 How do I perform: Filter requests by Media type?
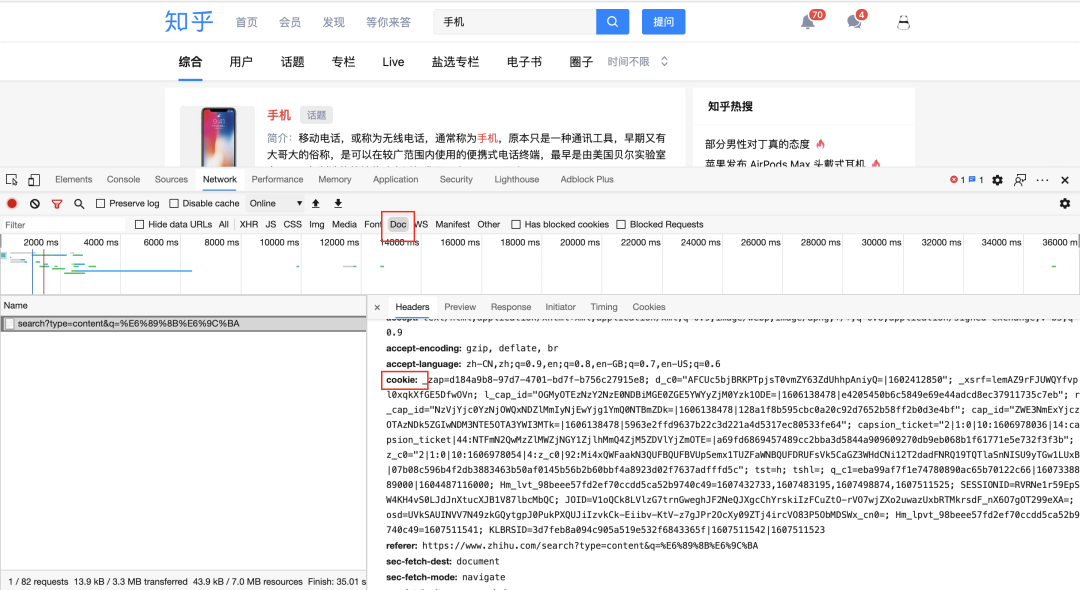(x=344, y=224)
